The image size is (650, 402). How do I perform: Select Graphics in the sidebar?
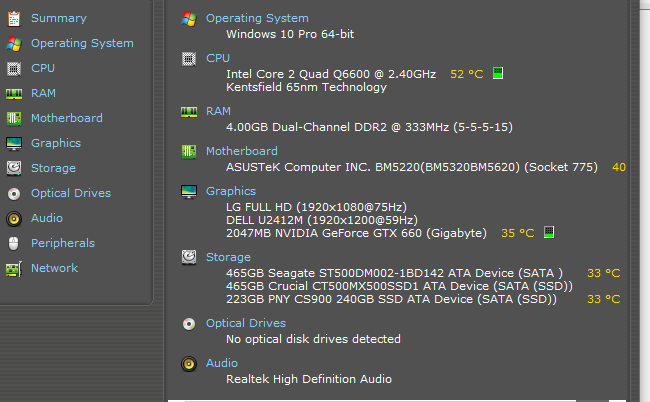[x=56, y=143]
